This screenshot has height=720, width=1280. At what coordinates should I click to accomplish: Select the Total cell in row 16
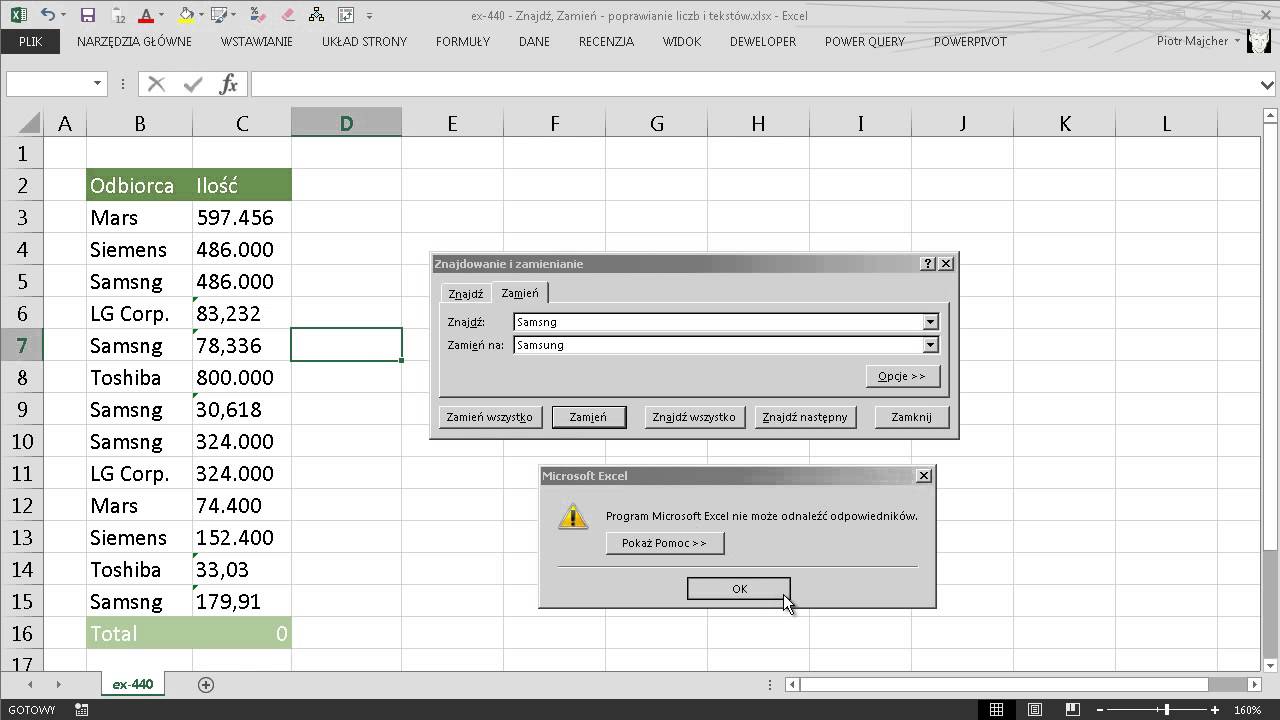[x=139, y=634]
